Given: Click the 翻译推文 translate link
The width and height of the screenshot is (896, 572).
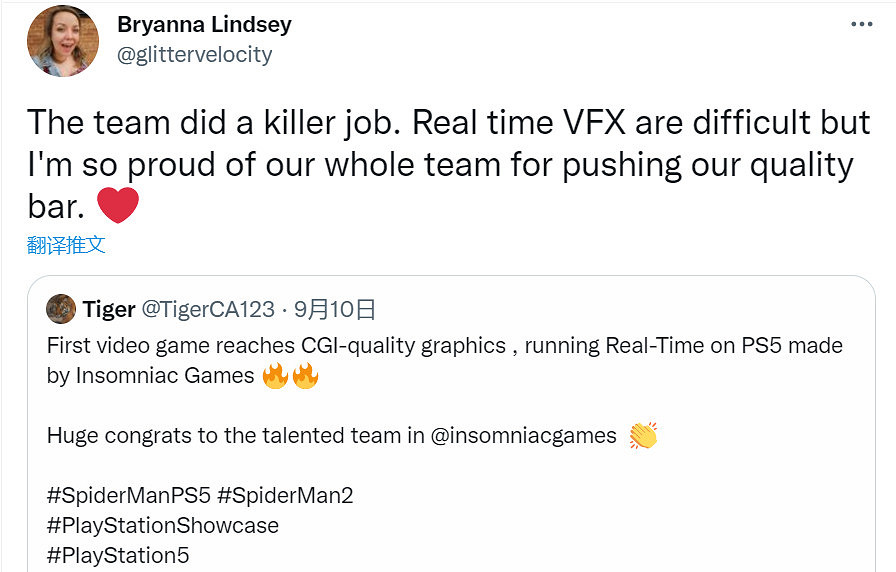Looking at the screenshot, I should pos(66,245).
